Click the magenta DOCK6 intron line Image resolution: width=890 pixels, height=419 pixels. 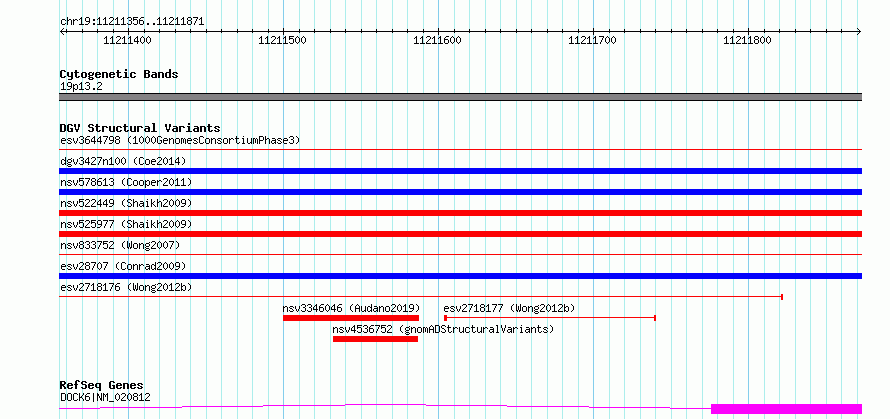point(385,405)
